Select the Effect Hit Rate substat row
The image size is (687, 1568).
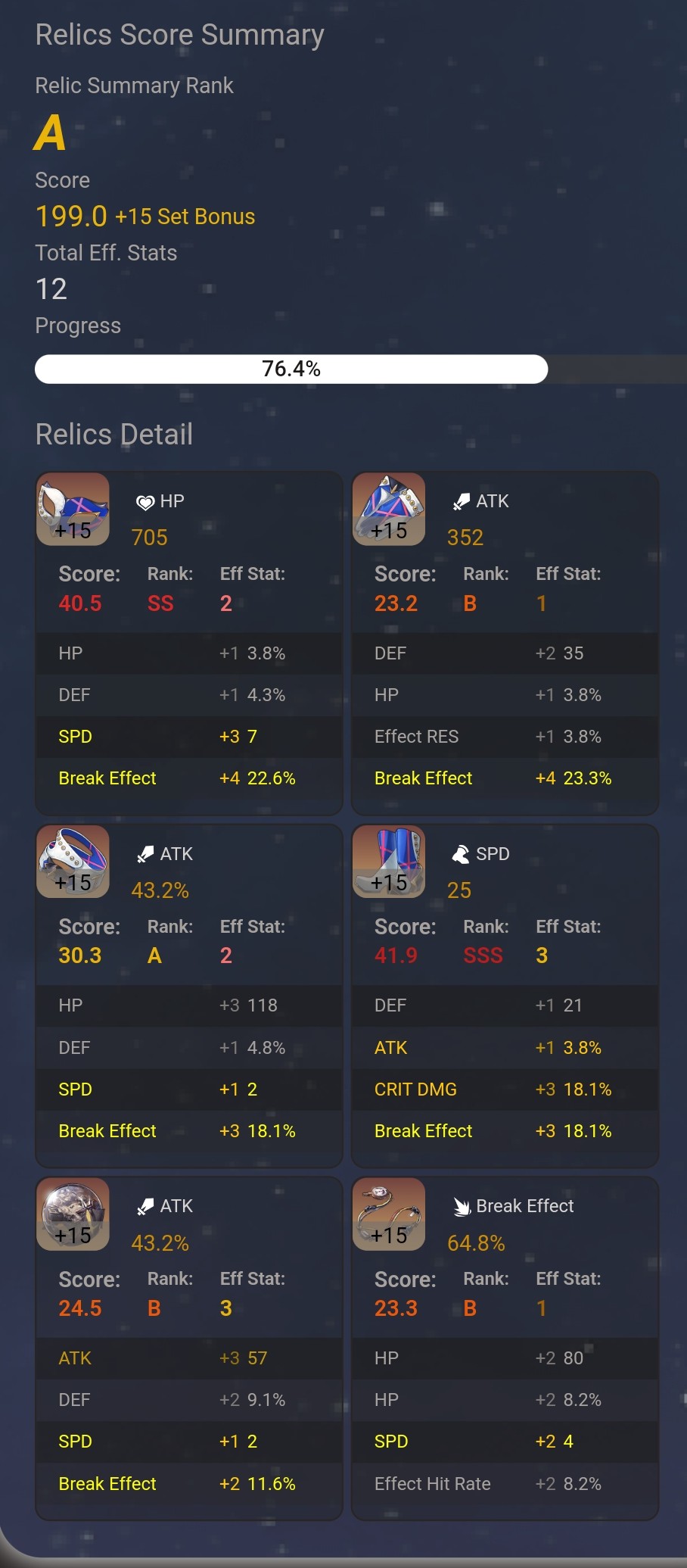(x=505, y=1484)
